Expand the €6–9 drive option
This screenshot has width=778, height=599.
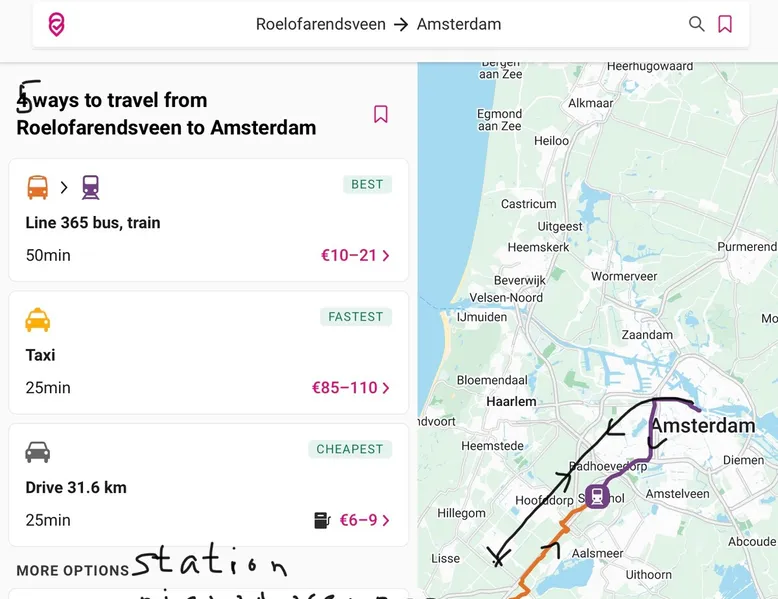(x=364, y=520)
